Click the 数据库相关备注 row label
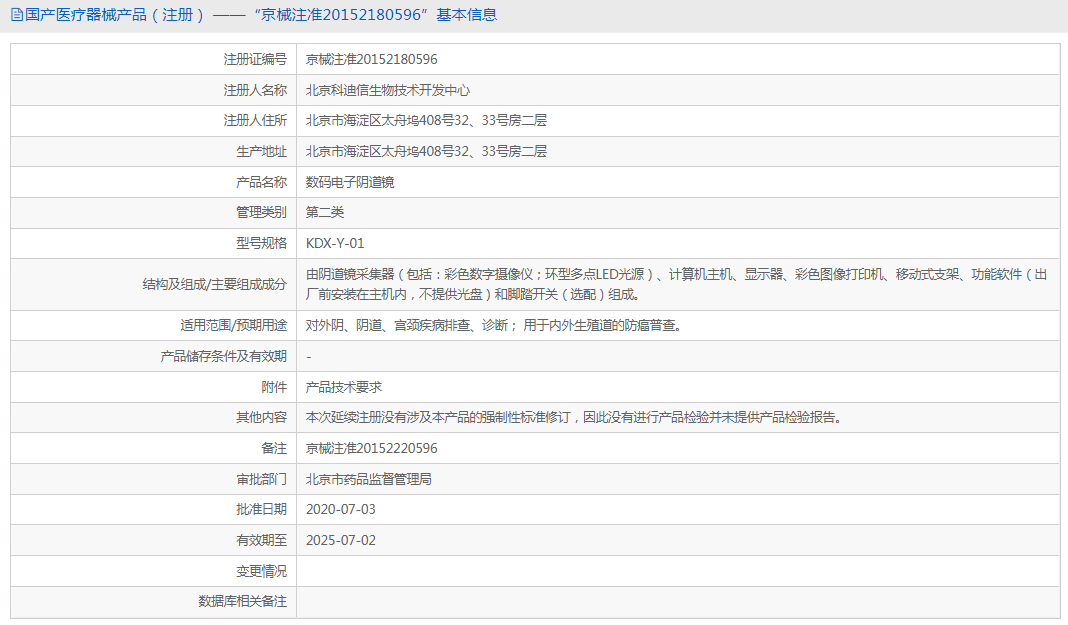1068x625 pixels. click(x=242, y=602)
